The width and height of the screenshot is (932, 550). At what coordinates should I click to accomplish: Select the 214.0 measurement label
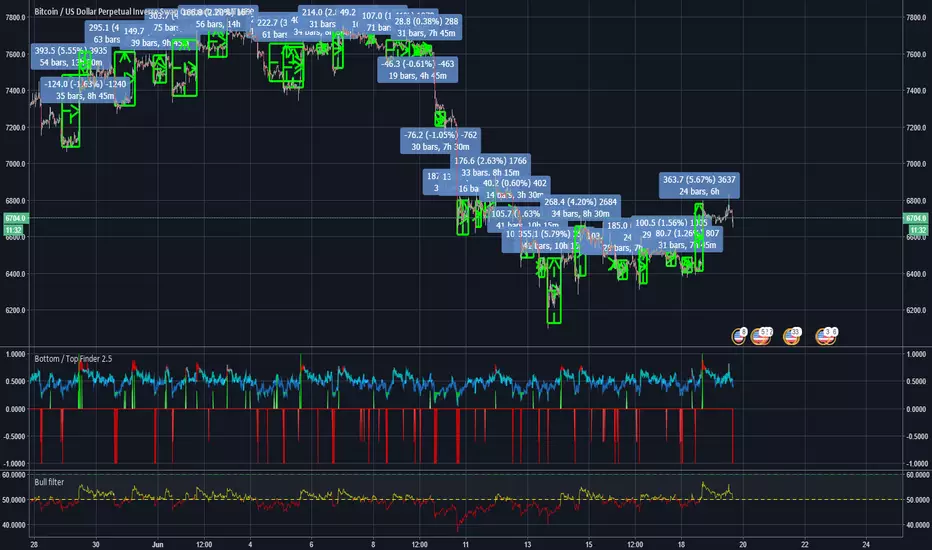[317, 18]
